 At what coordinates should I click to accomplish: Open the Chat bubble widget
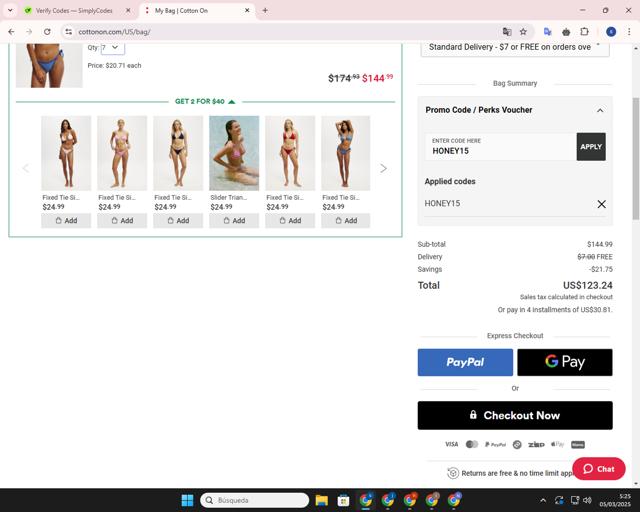tap(598, 469)
